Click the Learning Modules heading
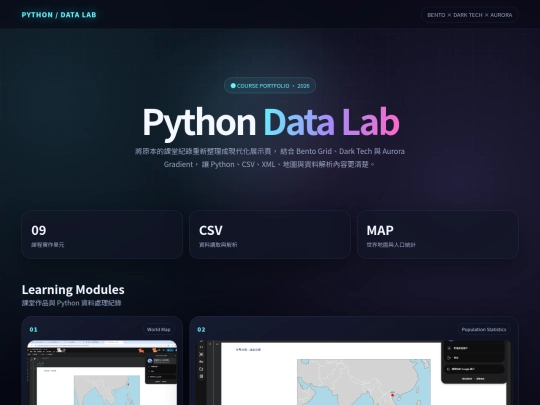The width and height of the screenshot is (540, 405). 73,290
